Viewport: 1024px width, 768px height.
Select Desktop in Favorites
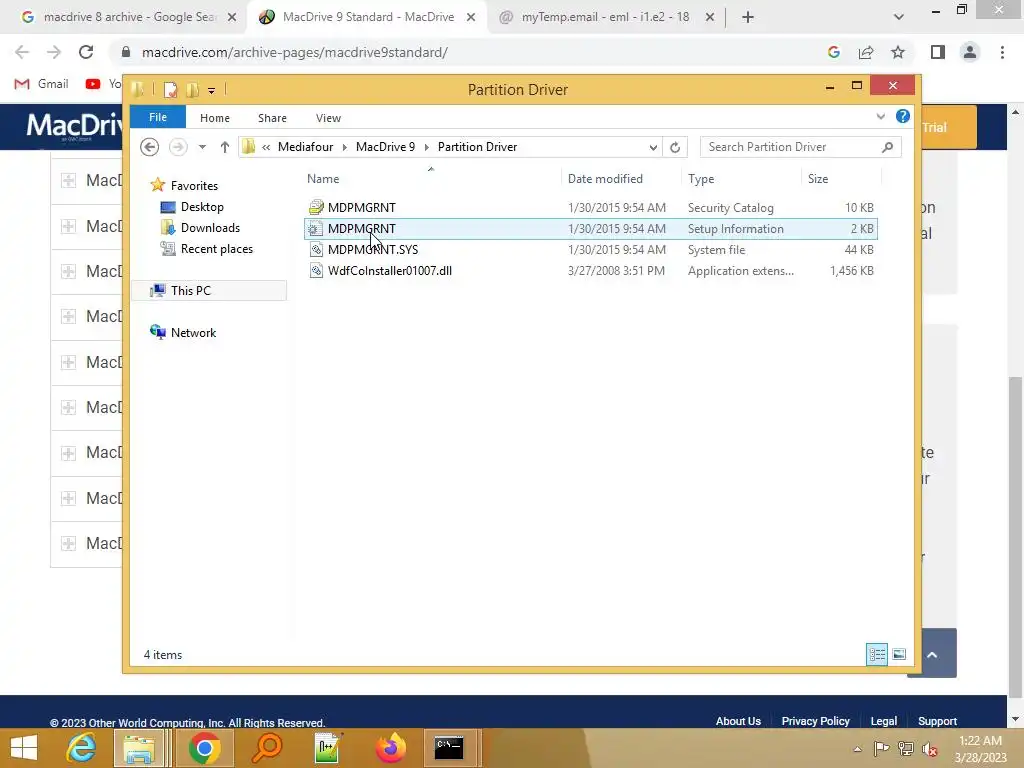(202, 207)
